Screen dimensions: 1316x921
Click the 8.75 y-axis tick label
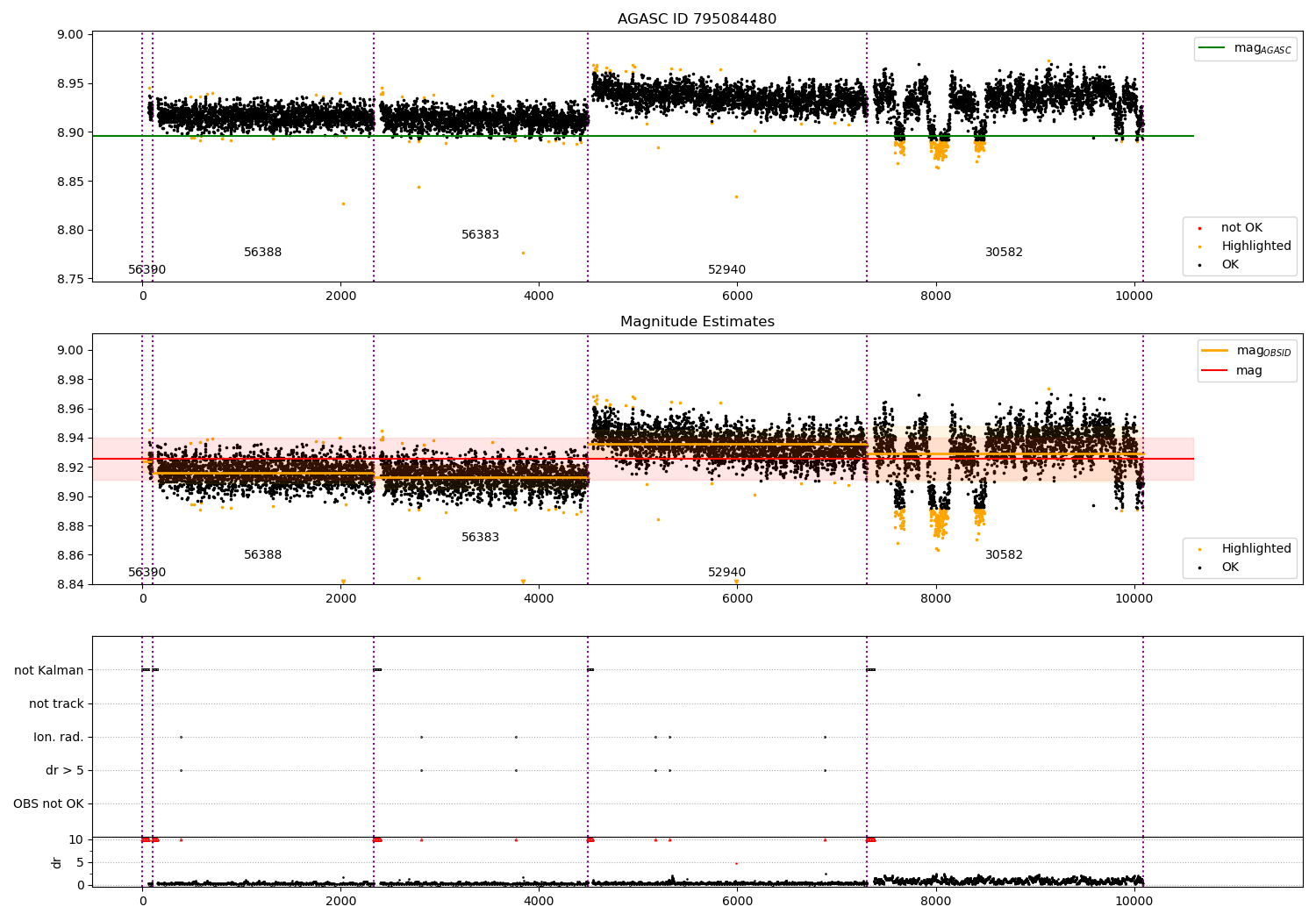[69, 280]
